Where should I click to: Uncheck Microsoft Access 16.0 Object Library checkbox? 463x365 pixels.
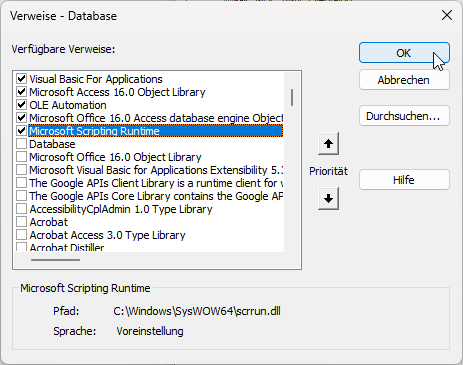tap(22, 92)
